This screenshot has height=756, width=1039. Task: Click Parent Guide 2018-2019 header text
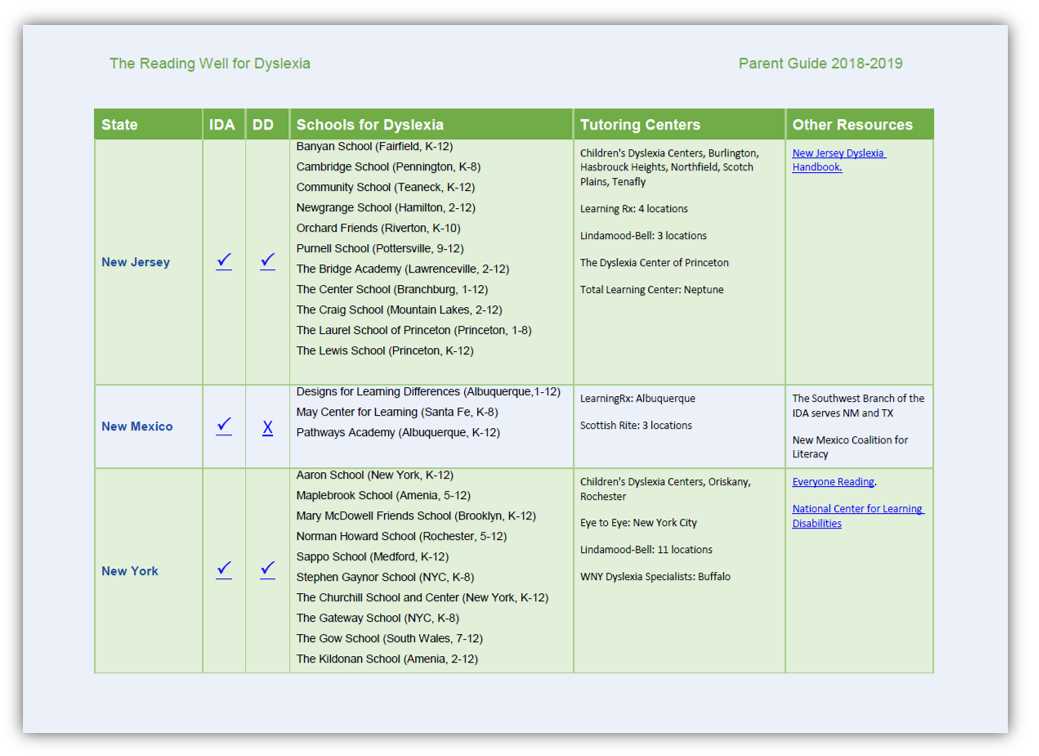pos(820,64)
